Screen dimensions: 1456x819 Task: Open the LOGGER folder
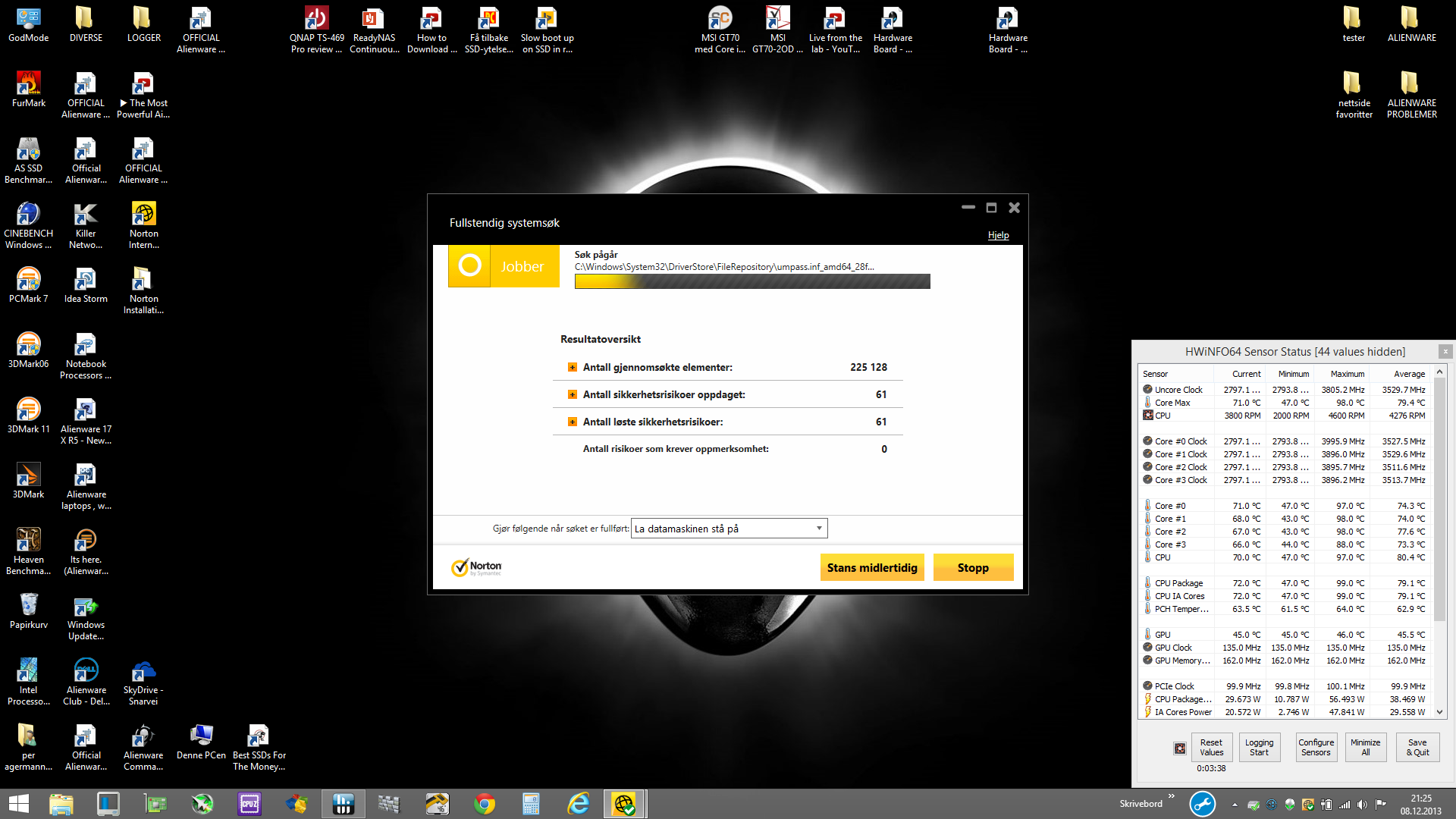[143, 24]
